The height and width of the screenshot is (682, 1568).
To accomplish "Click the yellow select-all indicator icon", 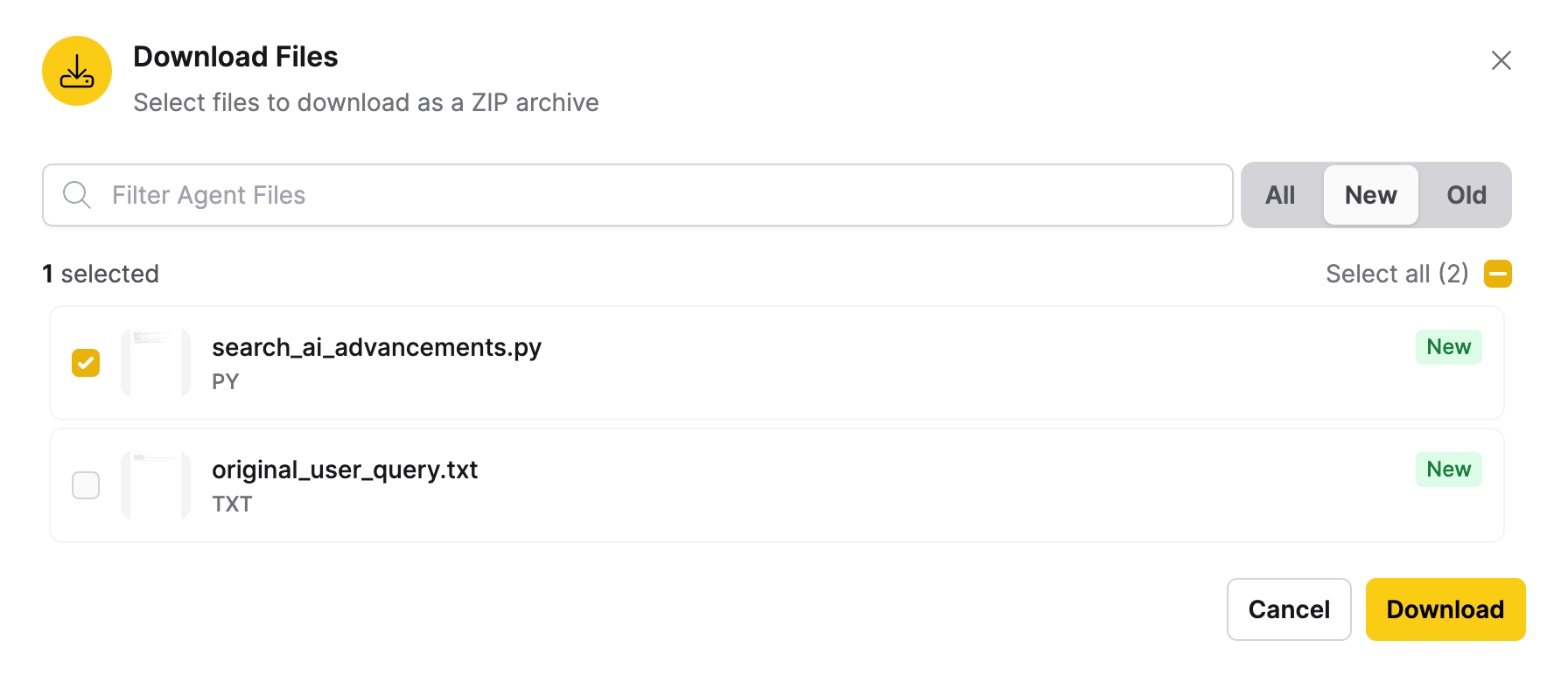I will pos(1497,274).
